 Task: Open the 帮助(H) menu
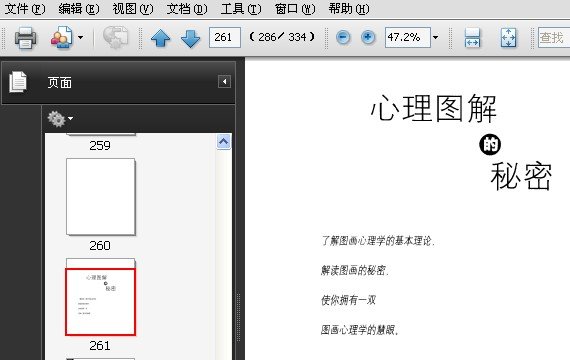pyautogui.click(x=349, y=9)
